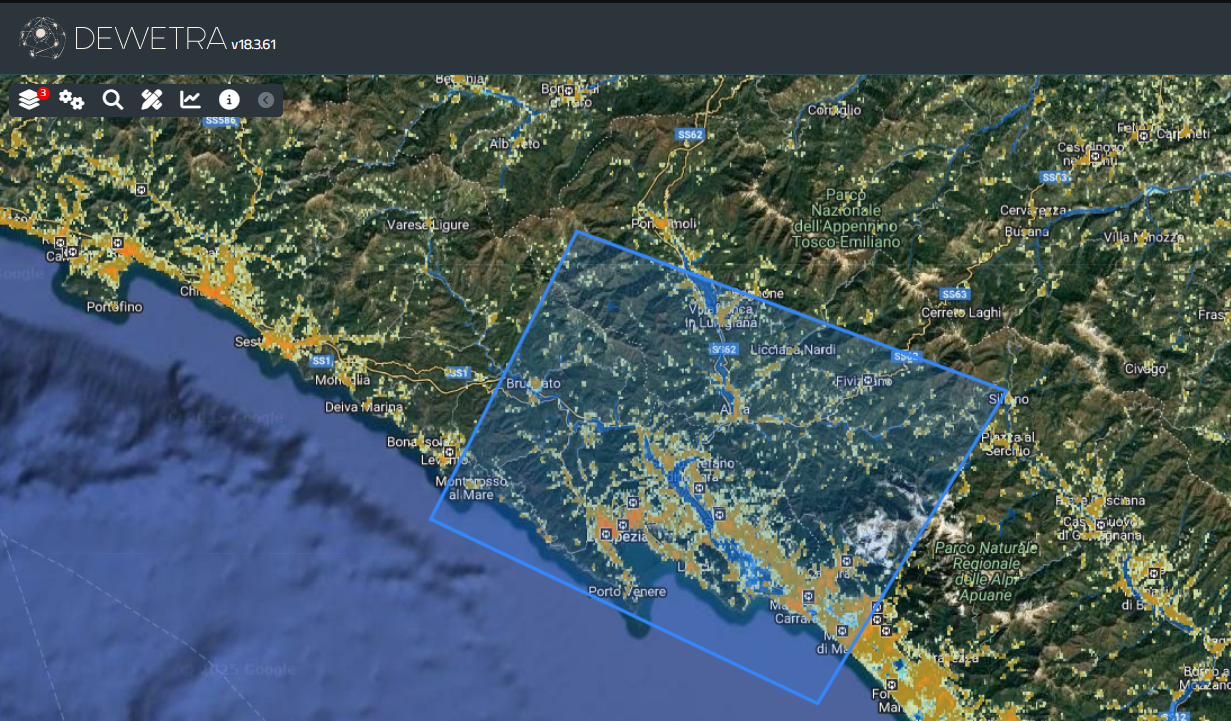
Task: Select the ruler and pencil drawing tools
Action: (151, 99)
